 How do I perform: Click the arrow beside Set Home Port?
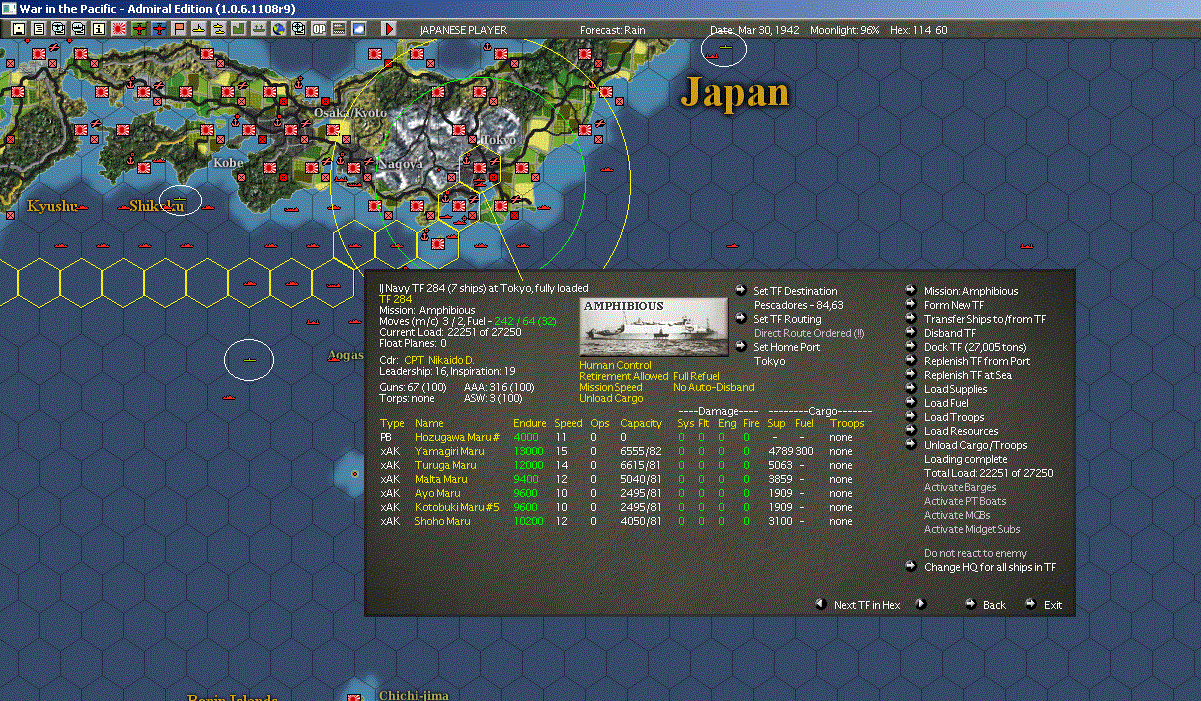pos(740,347)
